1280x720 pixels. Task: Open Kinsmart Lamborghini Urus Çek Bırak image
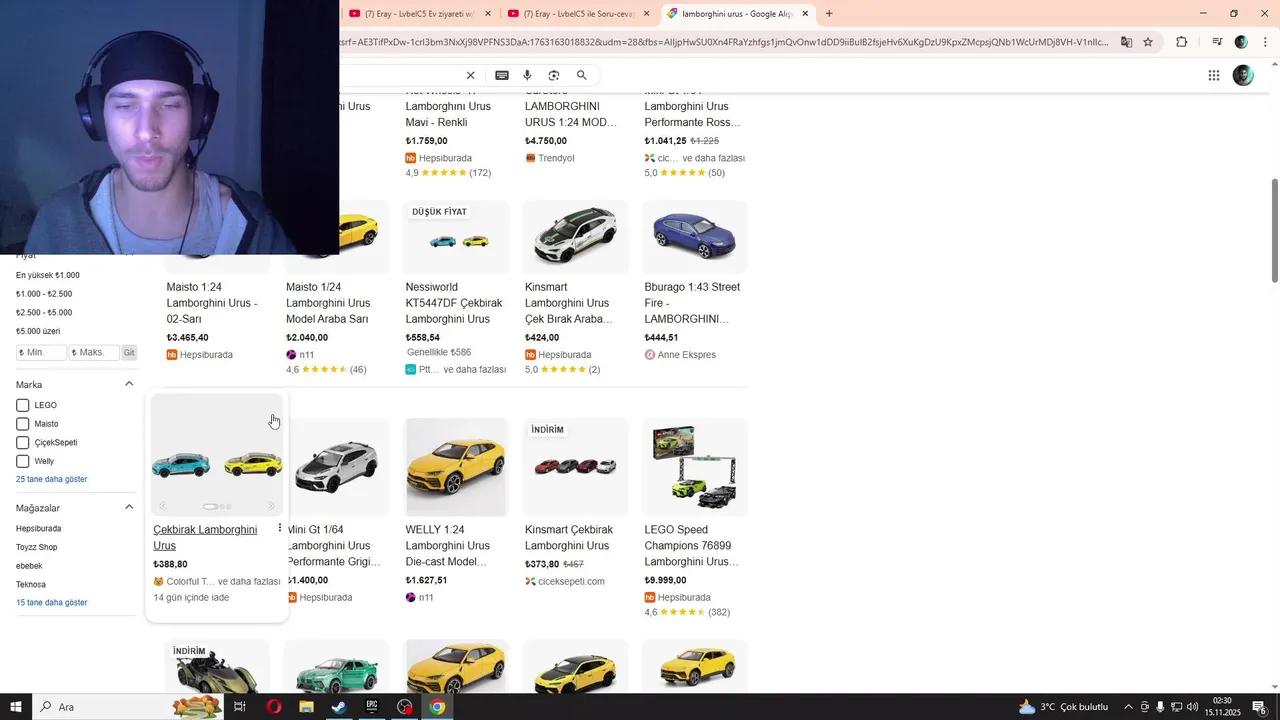coord(575,237)
